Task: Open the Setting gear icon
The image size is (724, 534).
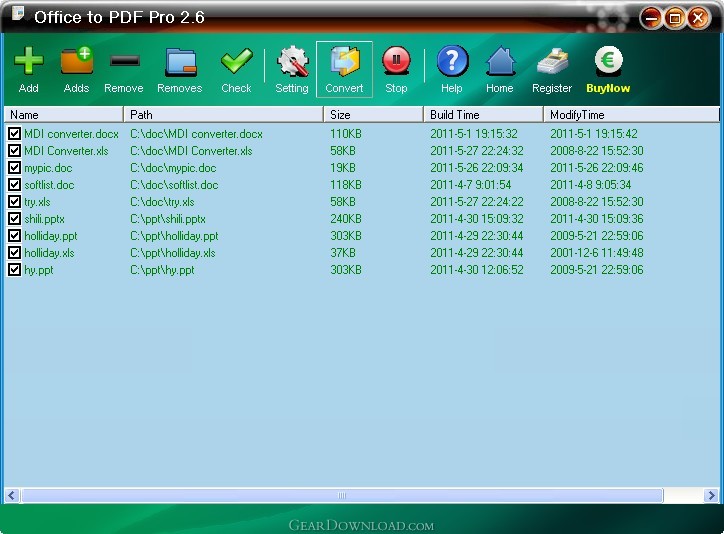Action: pos(292,61)
